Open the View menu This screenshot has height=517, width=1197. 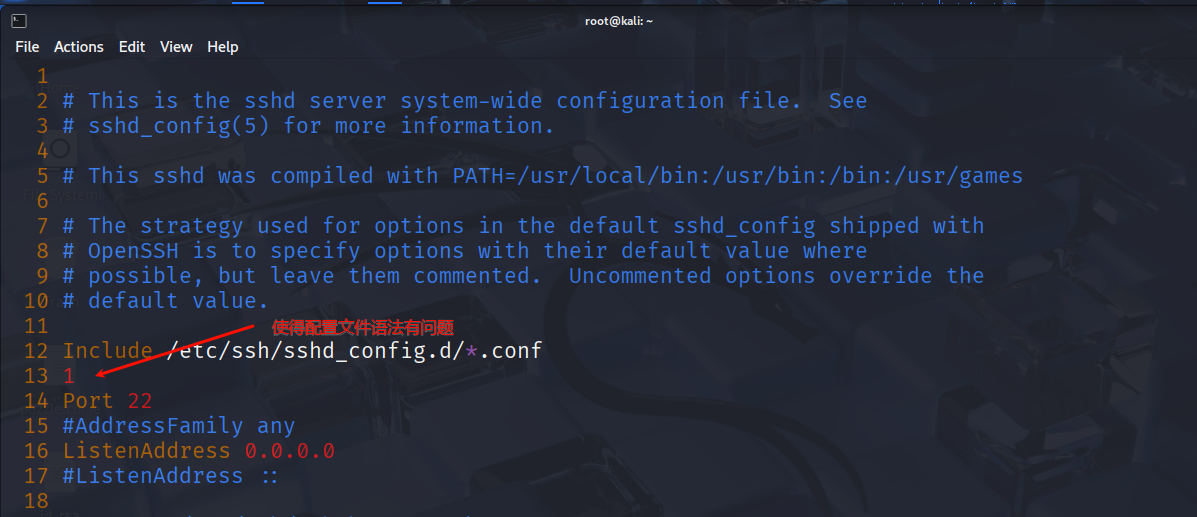pos(176,47)
